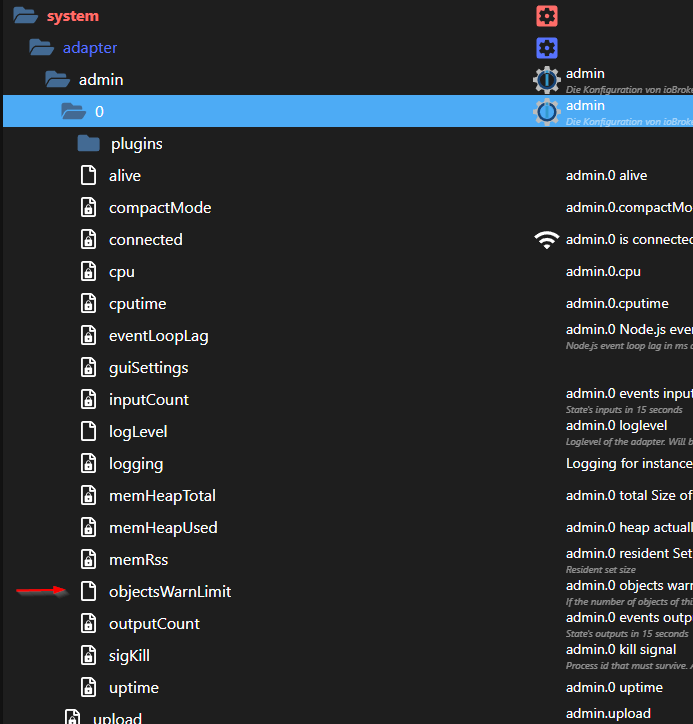Image resolution: width=693 pixels, height=724 pixels.
Task: Collapse the adapter folder
Action: coord(40,48)
